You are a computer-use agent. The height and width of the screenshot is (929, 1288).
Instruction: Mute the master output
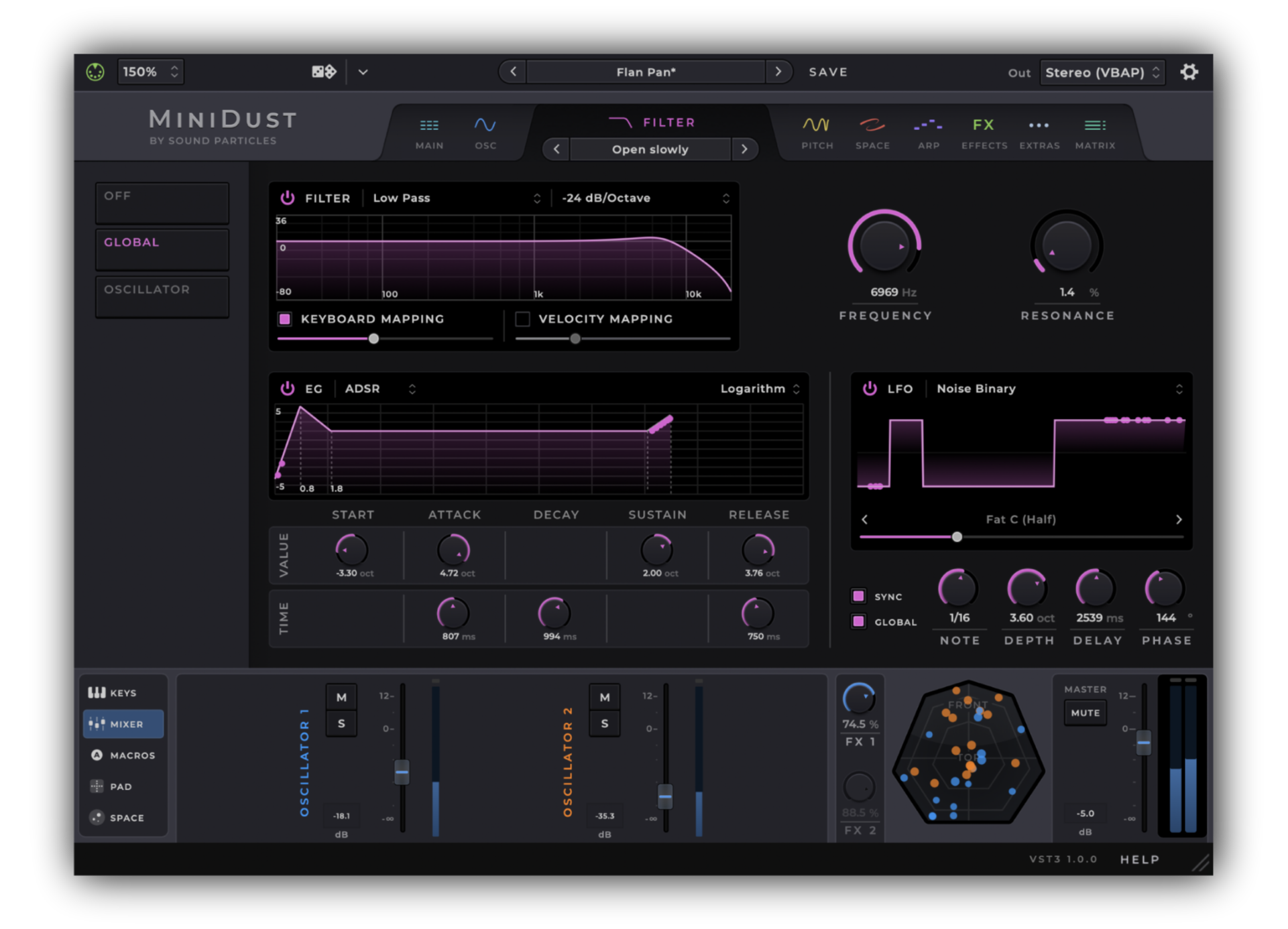[x=1085, y=713]
